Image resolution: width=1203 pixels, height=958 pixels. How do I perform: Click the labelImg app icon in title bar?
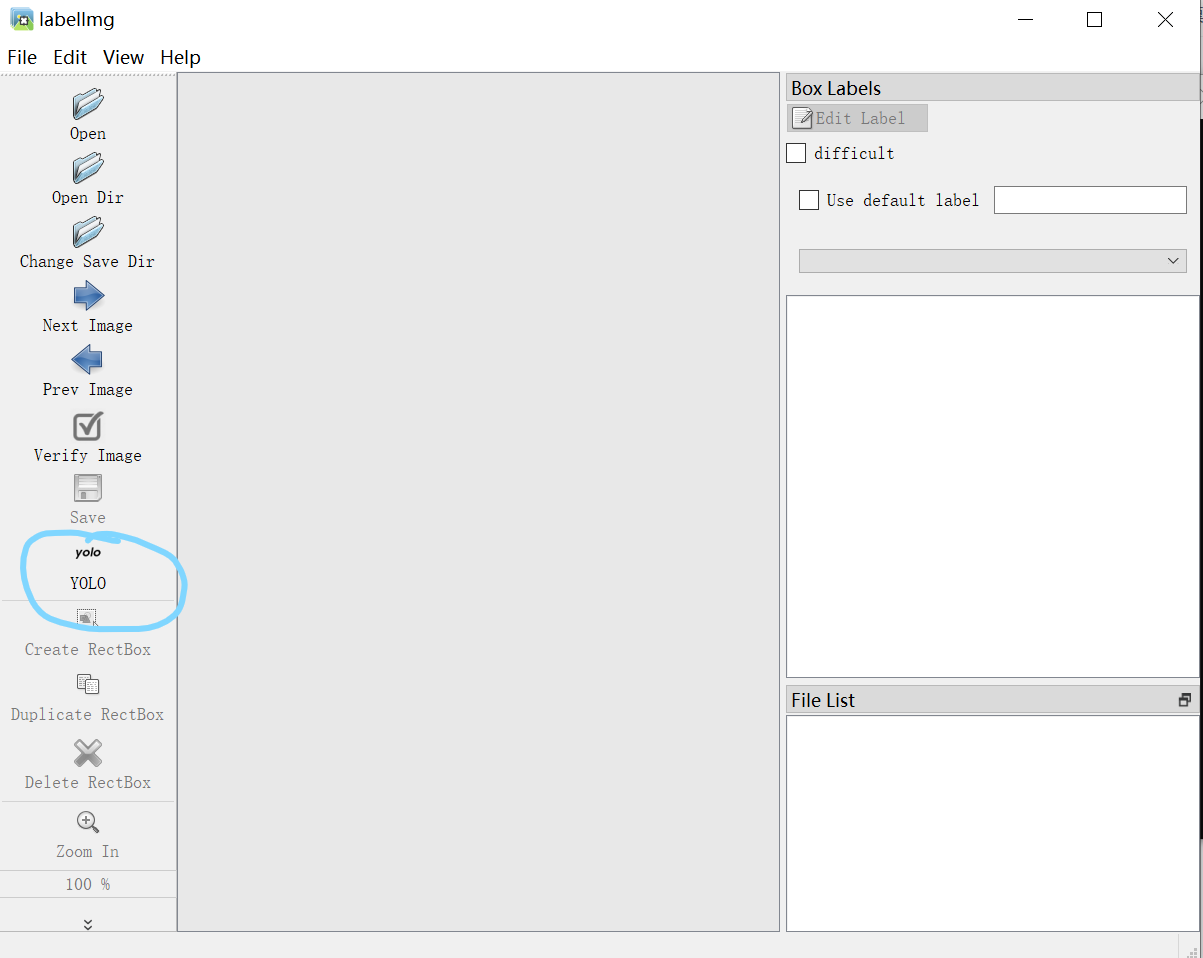pos(21,19)
